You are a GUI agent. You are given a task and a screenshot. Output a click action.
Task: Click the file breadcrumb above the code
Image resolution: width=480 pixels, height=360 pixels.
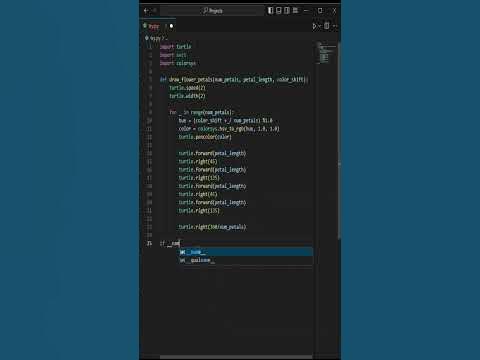click(x=155, y=38)
